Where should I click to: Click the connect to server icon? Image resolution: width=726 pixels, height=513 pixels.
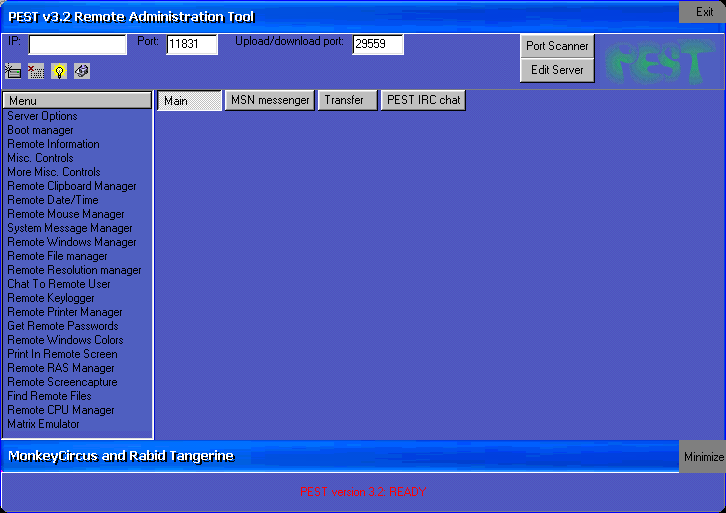[x=13, y=71]
